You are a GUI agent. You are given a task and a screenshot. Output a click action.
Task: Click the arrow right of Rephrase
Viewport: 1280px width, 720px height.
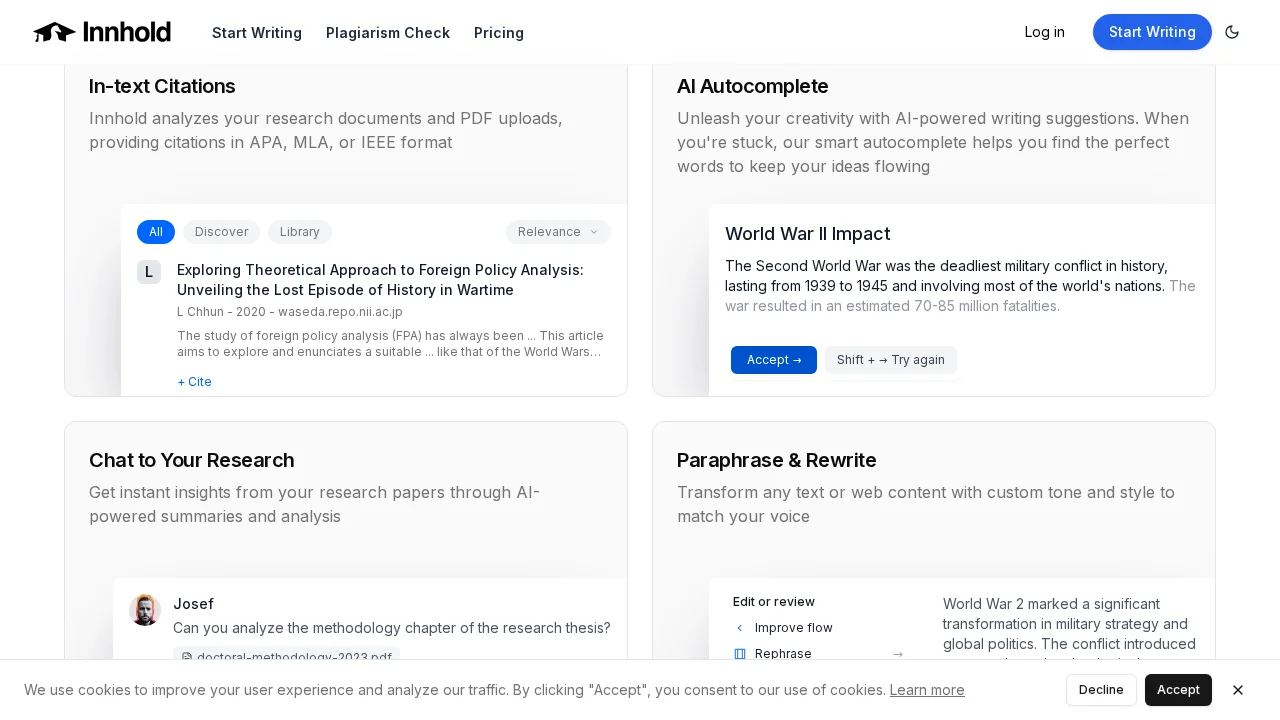(x=898, y=654)
